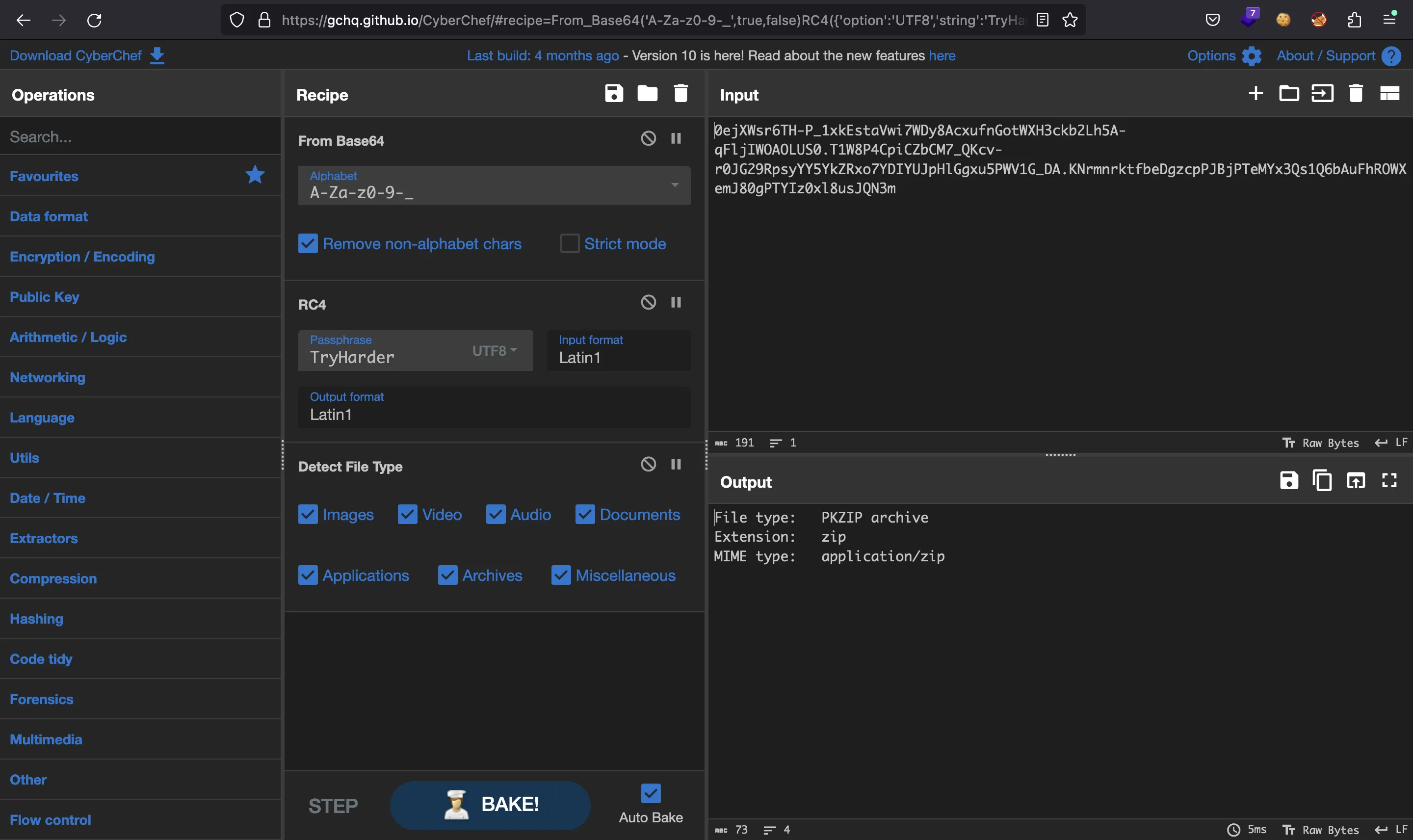Set breakpoint on RC4 operation

(676, 302)
